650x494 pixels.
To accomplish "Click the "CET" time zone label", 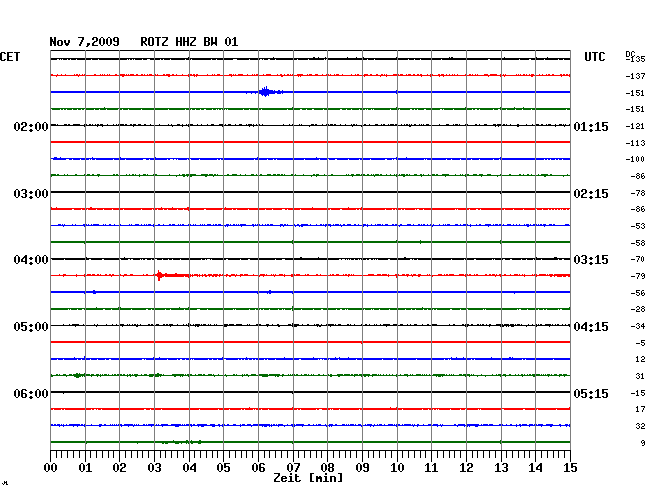I will [10, 57].
